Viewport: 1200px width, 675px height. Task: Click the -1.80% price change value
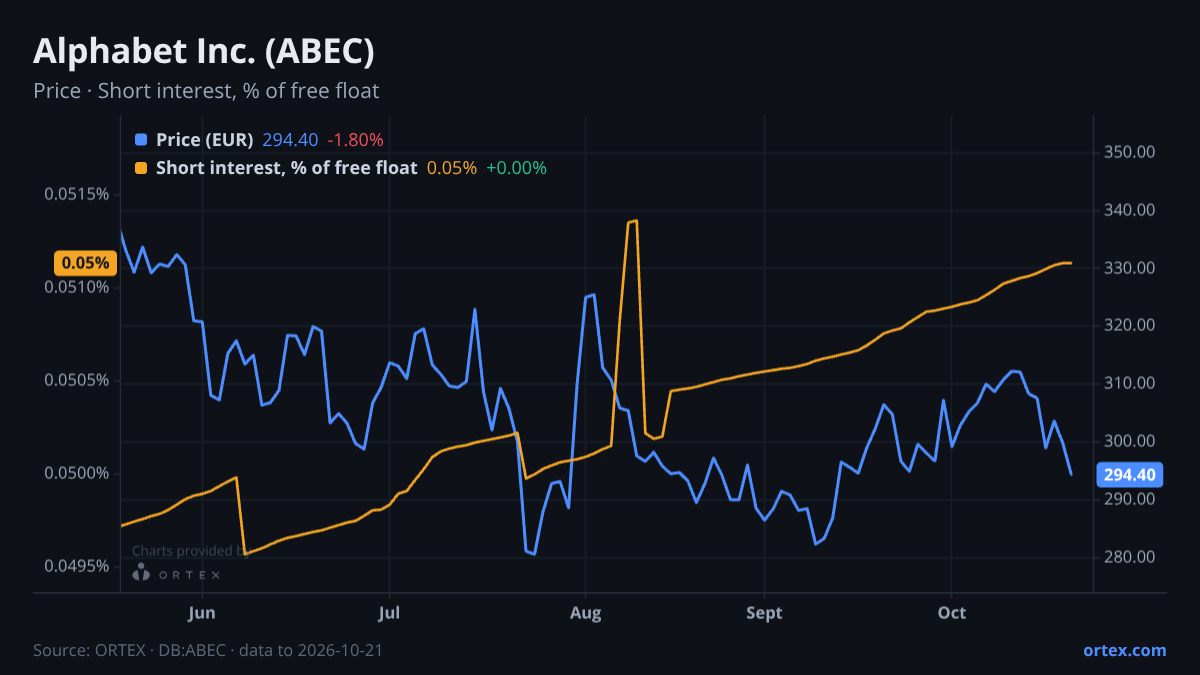pyautogui.click(x=355, y=140)
